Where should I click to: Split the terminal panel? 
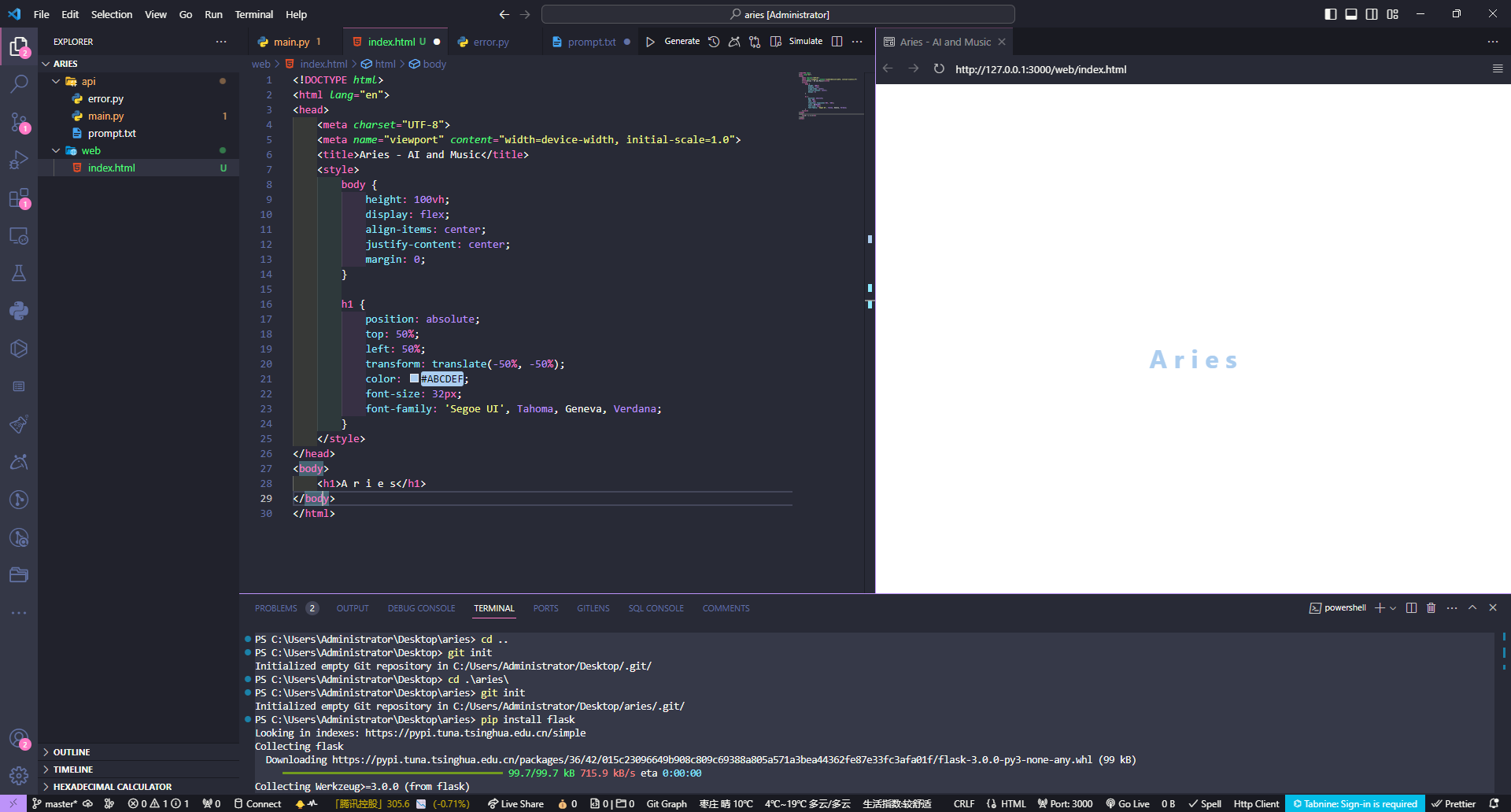[1411, 608]
